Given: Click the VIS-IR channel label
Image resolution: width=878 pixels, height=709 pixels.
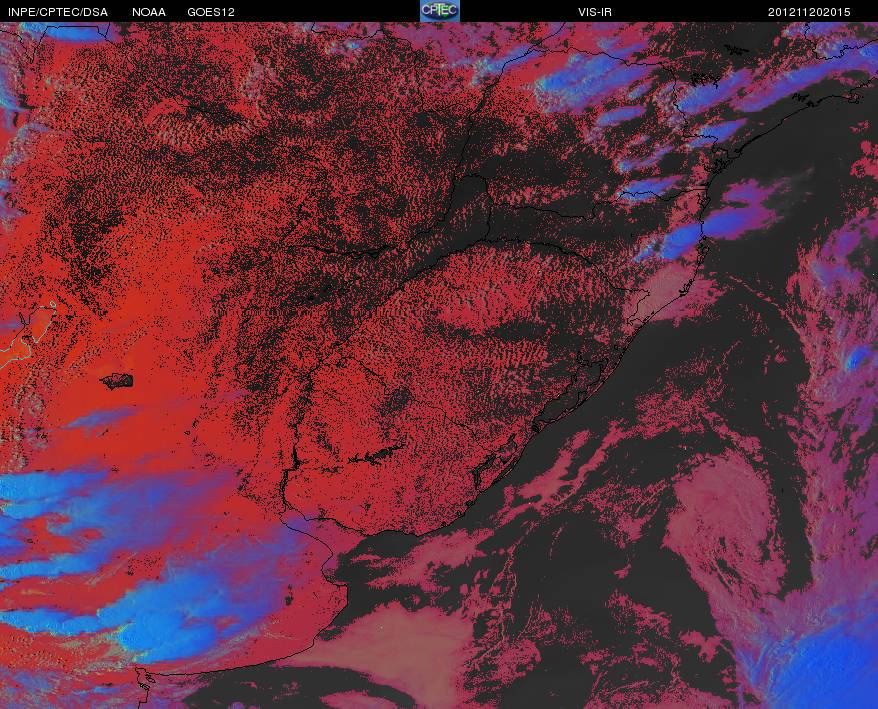Looking at the screenshot, I should (x=595, y=12).
